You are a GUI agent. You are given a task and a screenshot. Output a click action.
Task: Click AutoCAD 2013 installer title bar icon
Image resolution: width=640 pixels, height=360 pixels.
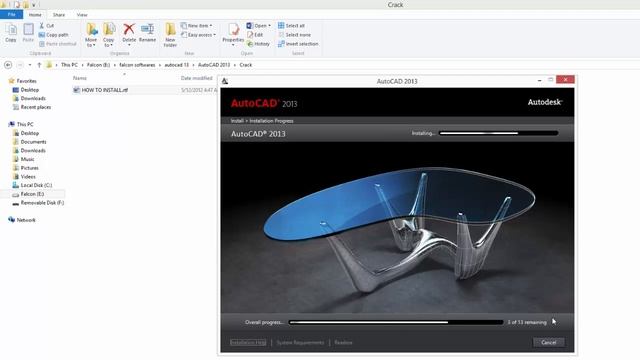tap(225, 81)
